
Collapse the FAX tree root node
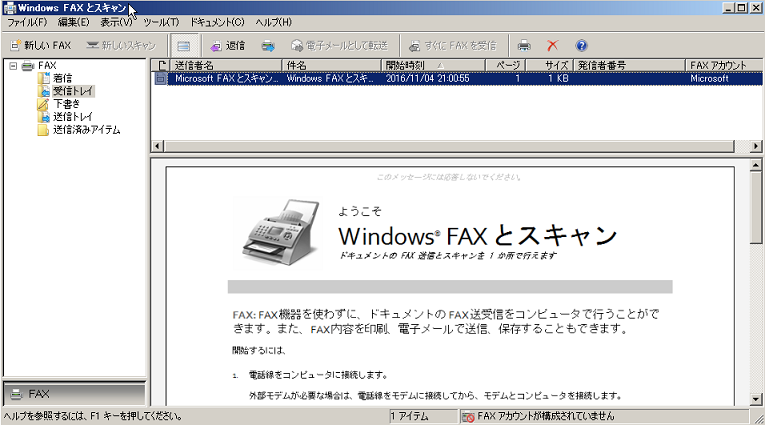coord(13,66)
